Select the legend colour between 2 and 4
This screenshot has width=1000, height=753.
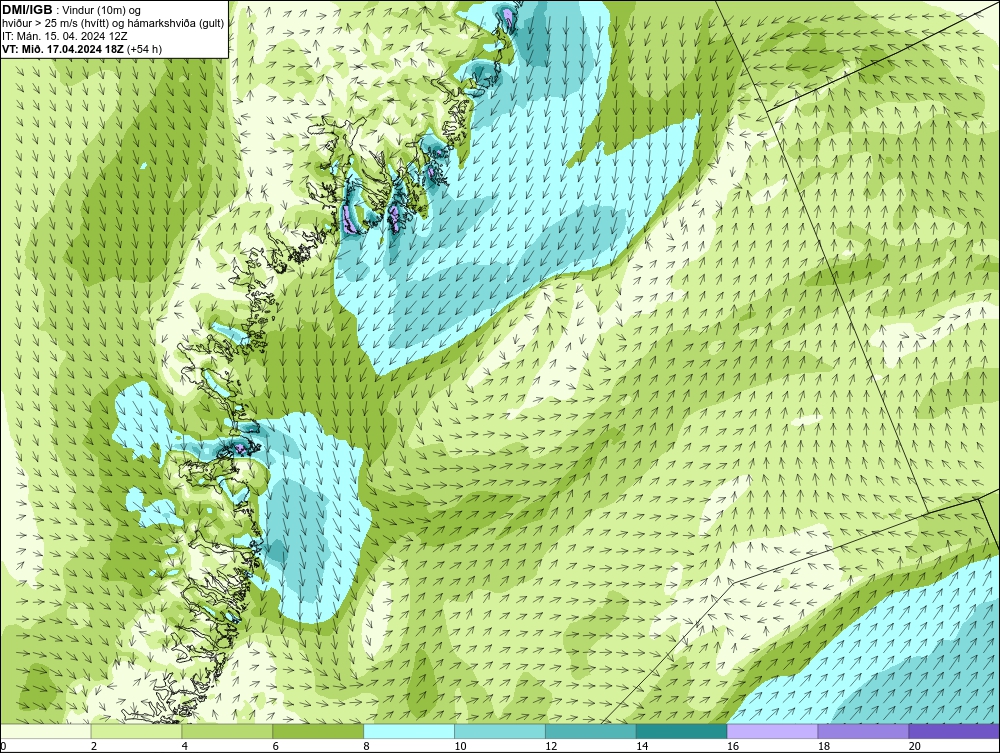136,731
